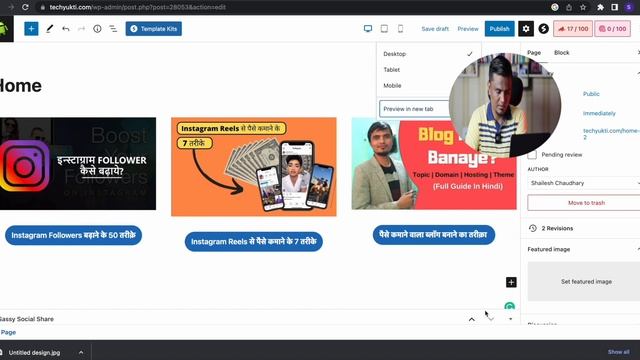Image resolution: width=640 pixels, height=360 pixels.
Task: Open the Author dropdown Shailesh Chaudhary
Action: click(x=584, y=183)
